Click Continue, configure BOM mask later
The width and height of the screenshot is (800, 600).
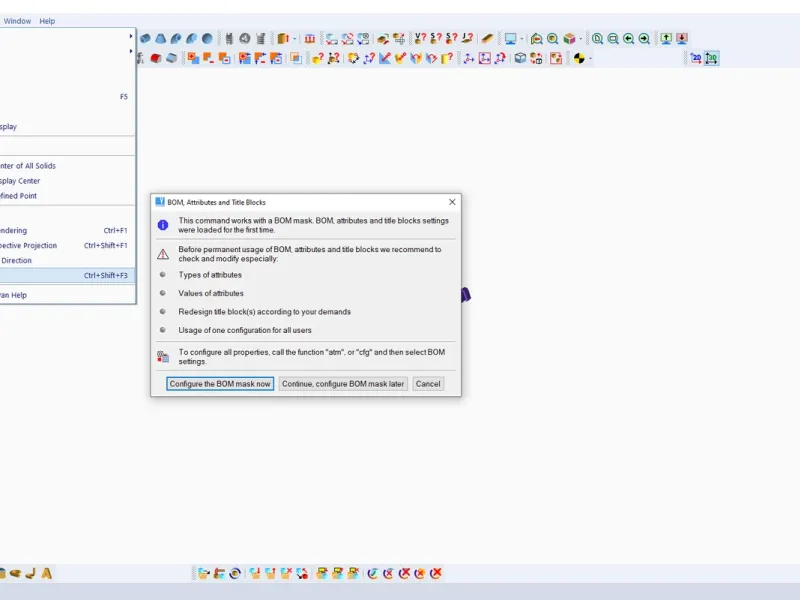point(343,384)
